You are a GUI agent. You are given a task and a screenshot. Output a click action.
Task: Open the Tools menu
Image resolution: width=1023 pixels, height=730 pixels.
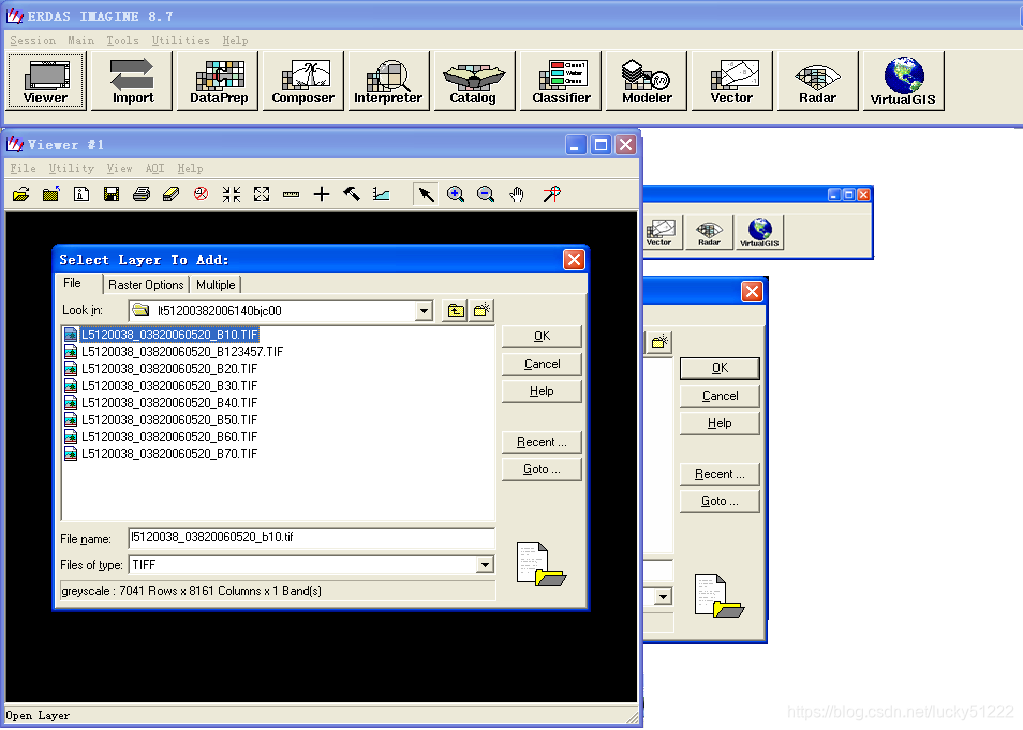pos(122,40)
